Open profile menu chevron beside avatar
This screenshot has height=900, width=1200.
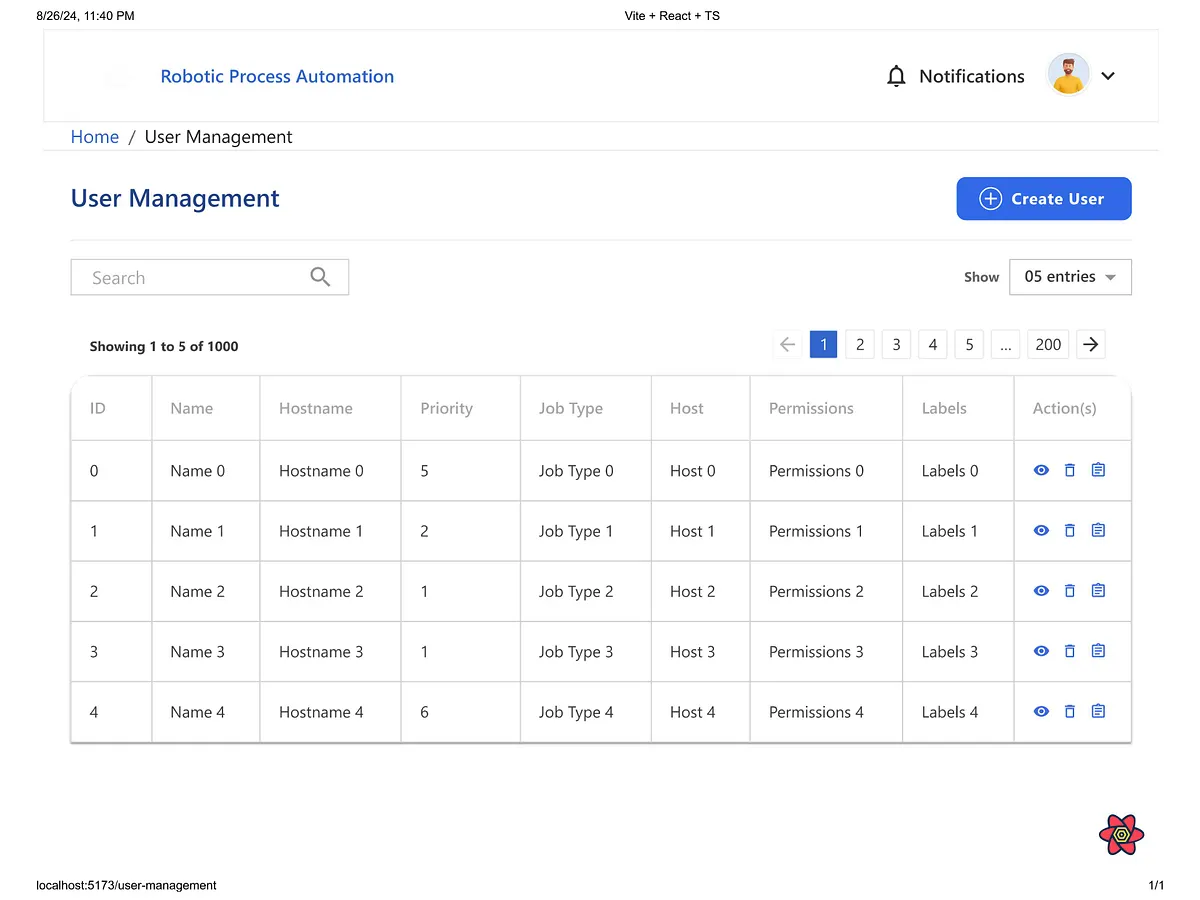(x=1108, y=76)
